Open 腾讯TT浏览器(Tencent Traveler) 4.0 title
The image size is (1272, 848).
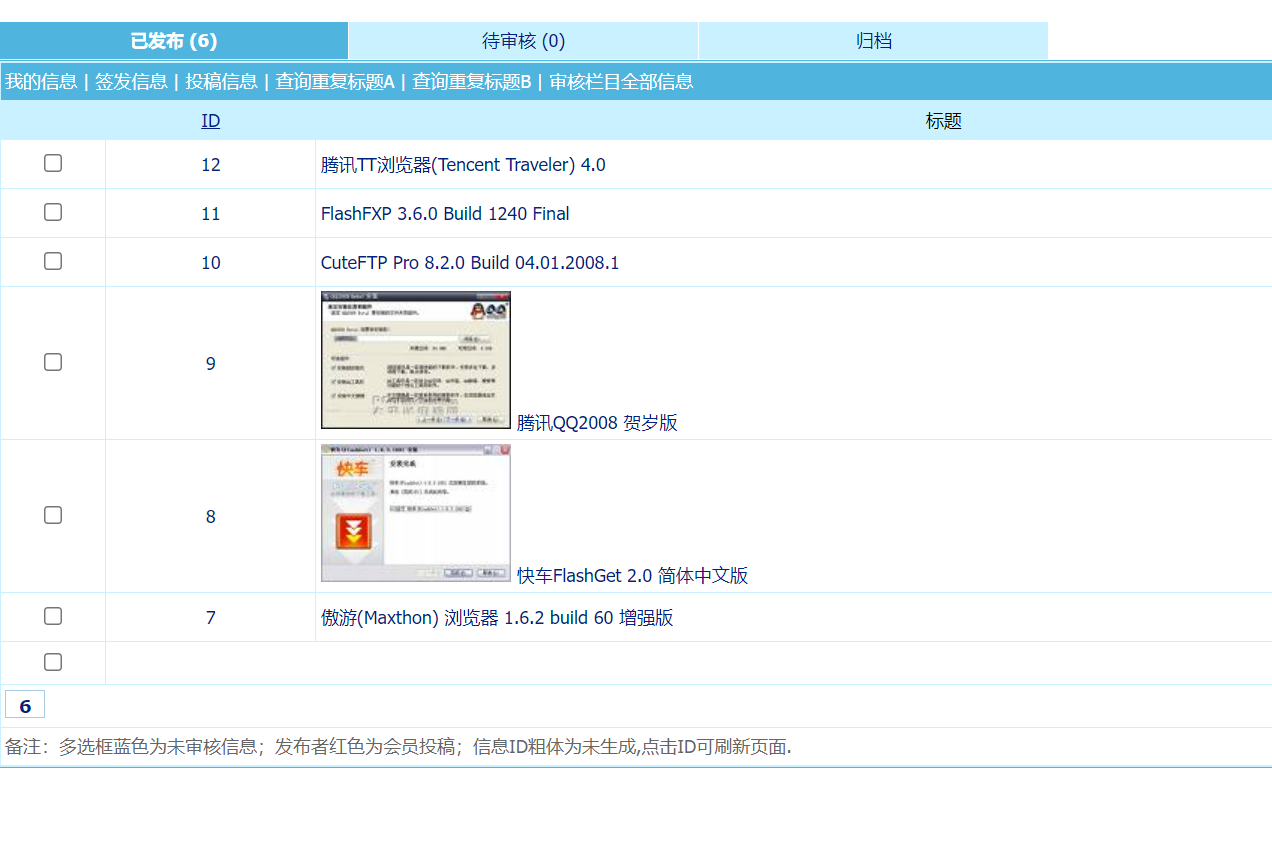click(463, 165)
